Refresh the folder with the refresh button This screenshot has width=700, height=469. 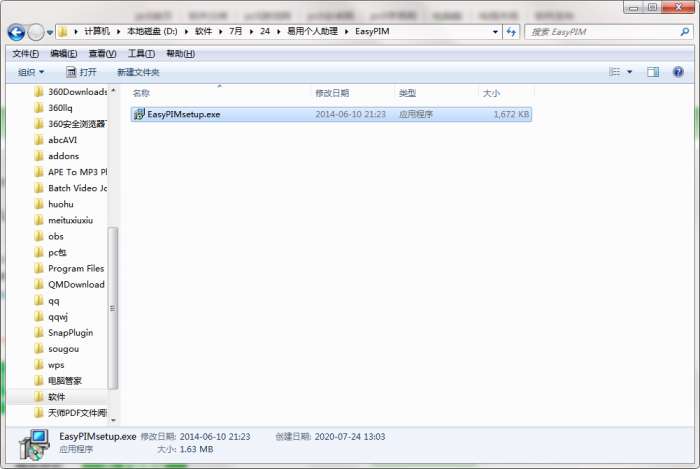pyautogui.click(x=511, y=32)
